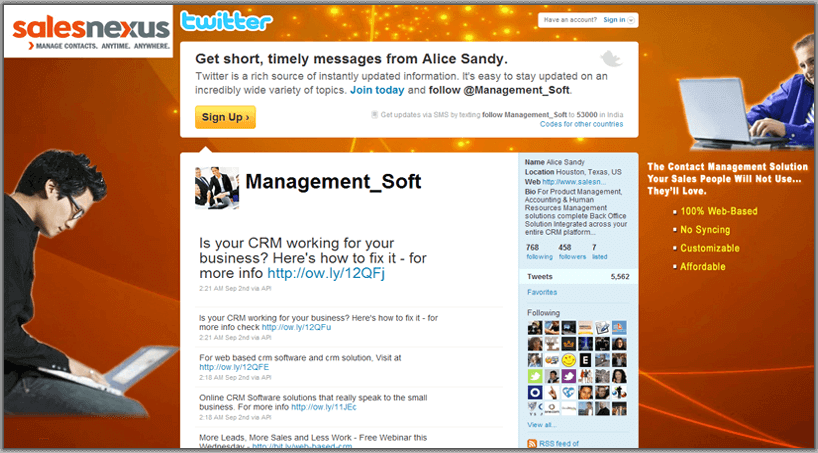Click the 100% Web-Based bullet text
The height and width of the screenshot is (453, 818).
click(719, 211)
